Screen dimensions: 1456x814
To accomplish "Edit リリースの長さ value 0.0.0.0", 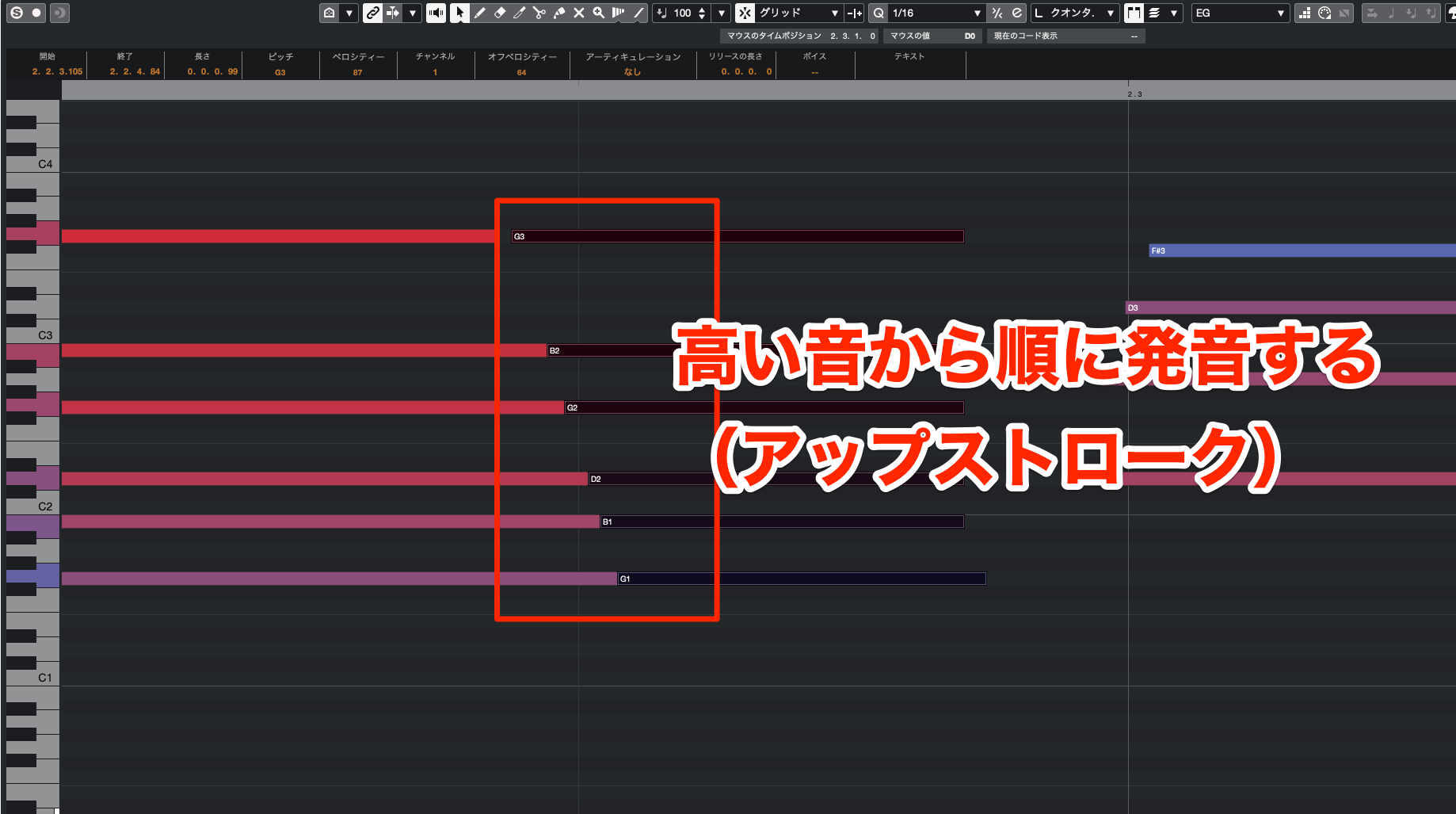I will [746, 71].
